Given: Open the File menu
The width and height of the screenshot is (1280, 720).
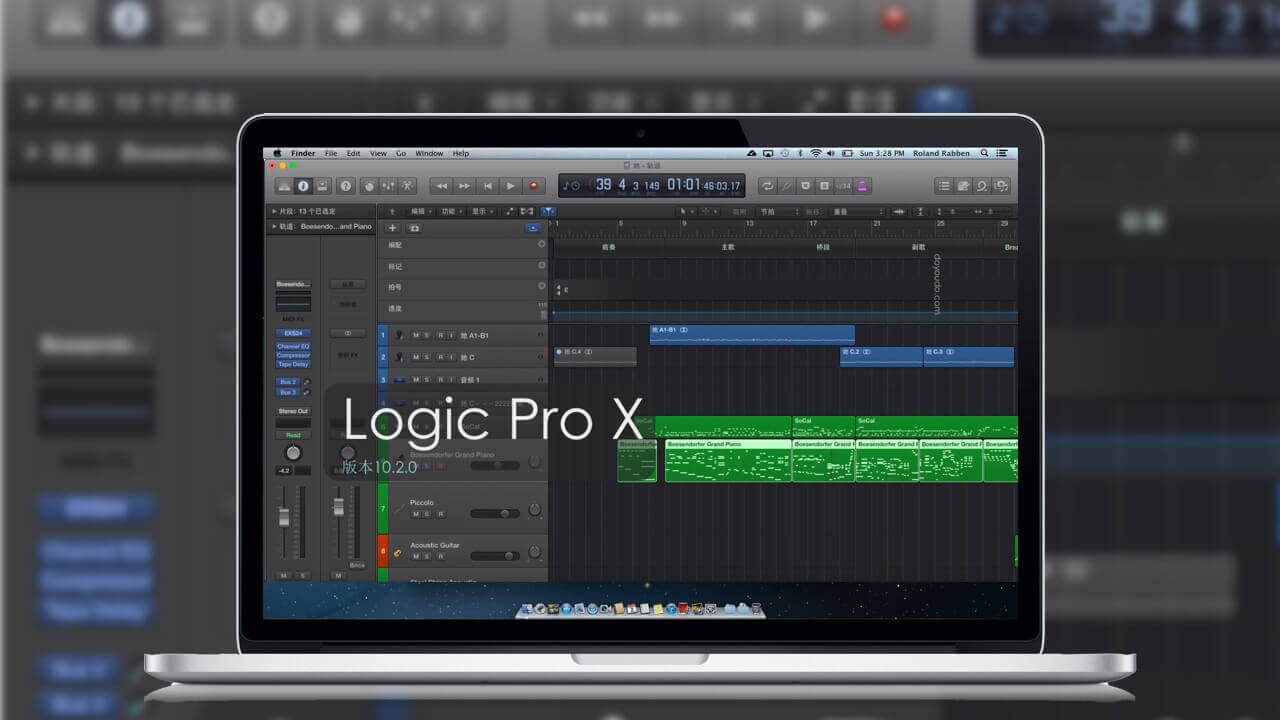Looking at the screenshot, I should coord(330,153).
